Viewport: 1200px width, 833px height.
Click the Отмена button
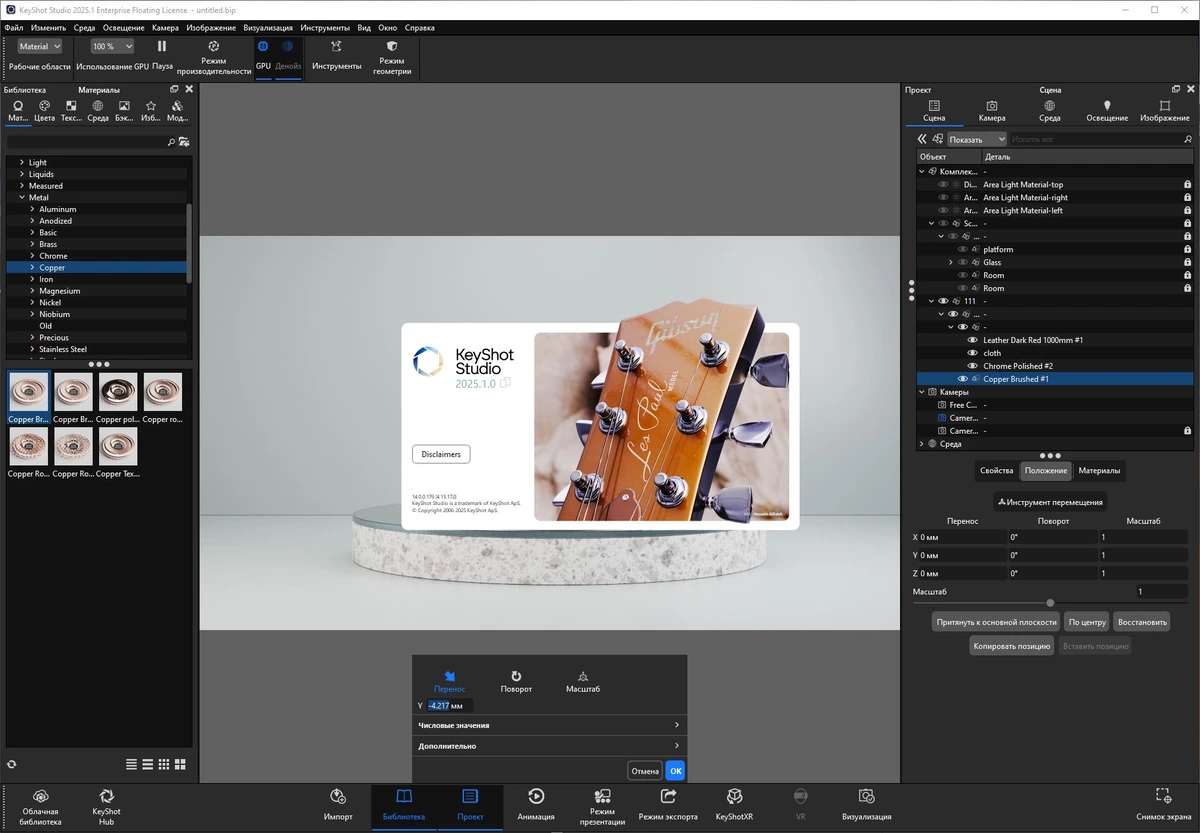coord(645,771)
